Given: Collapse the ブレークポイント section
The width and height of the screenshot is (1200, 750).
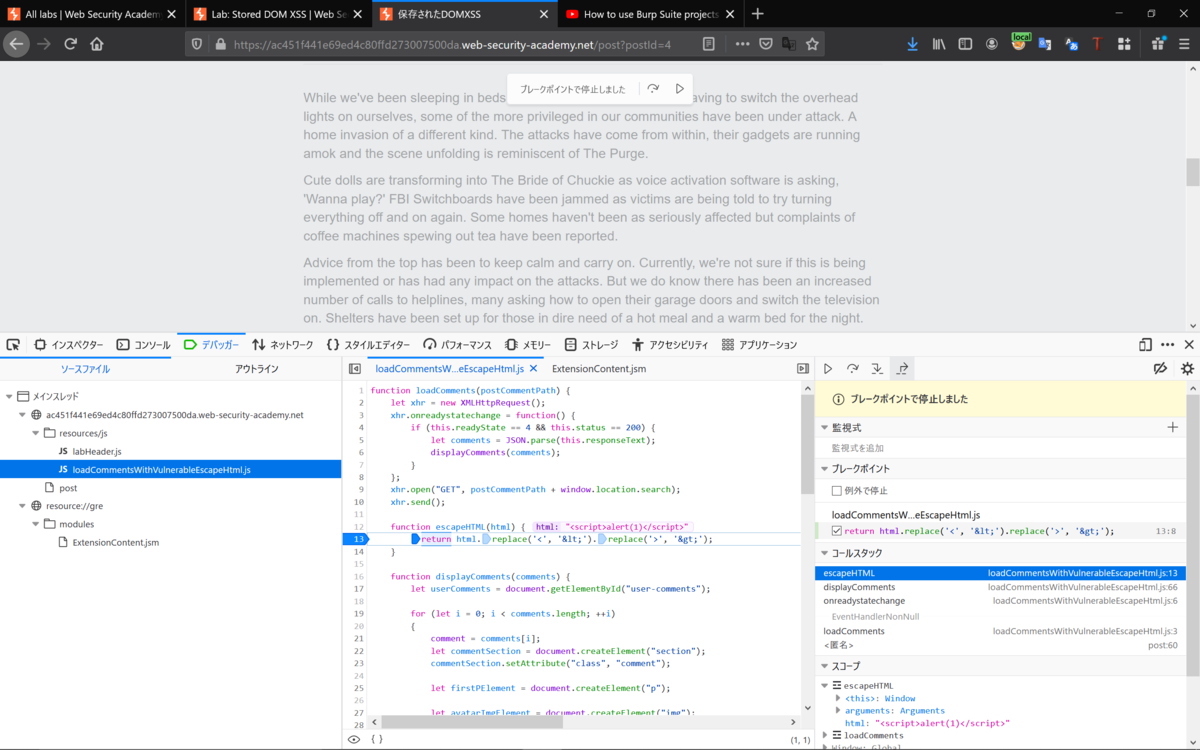Looking at the screenshot, I should coord(825,469).
